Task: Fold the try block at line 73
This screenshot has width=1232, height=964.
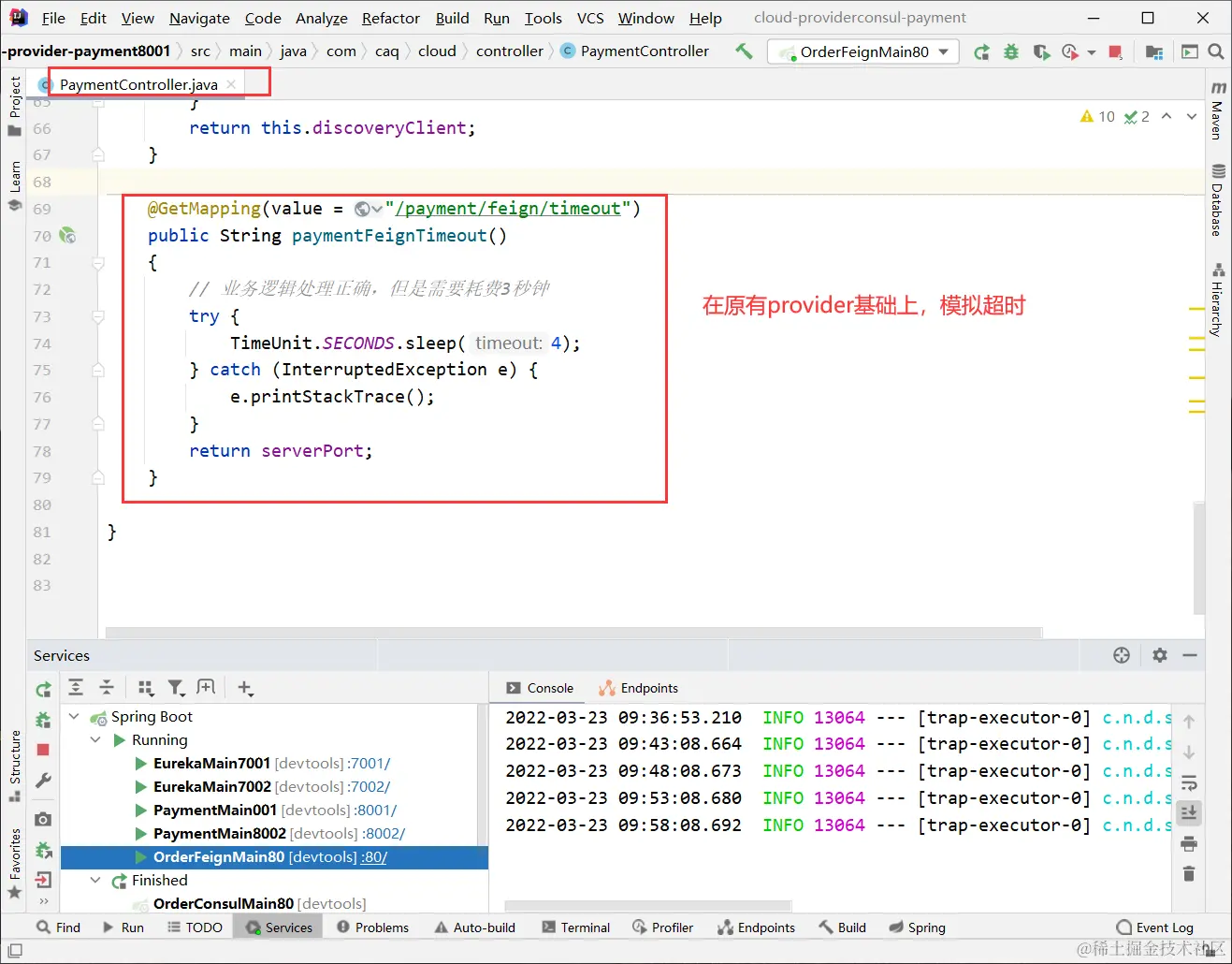Action: 98,317
